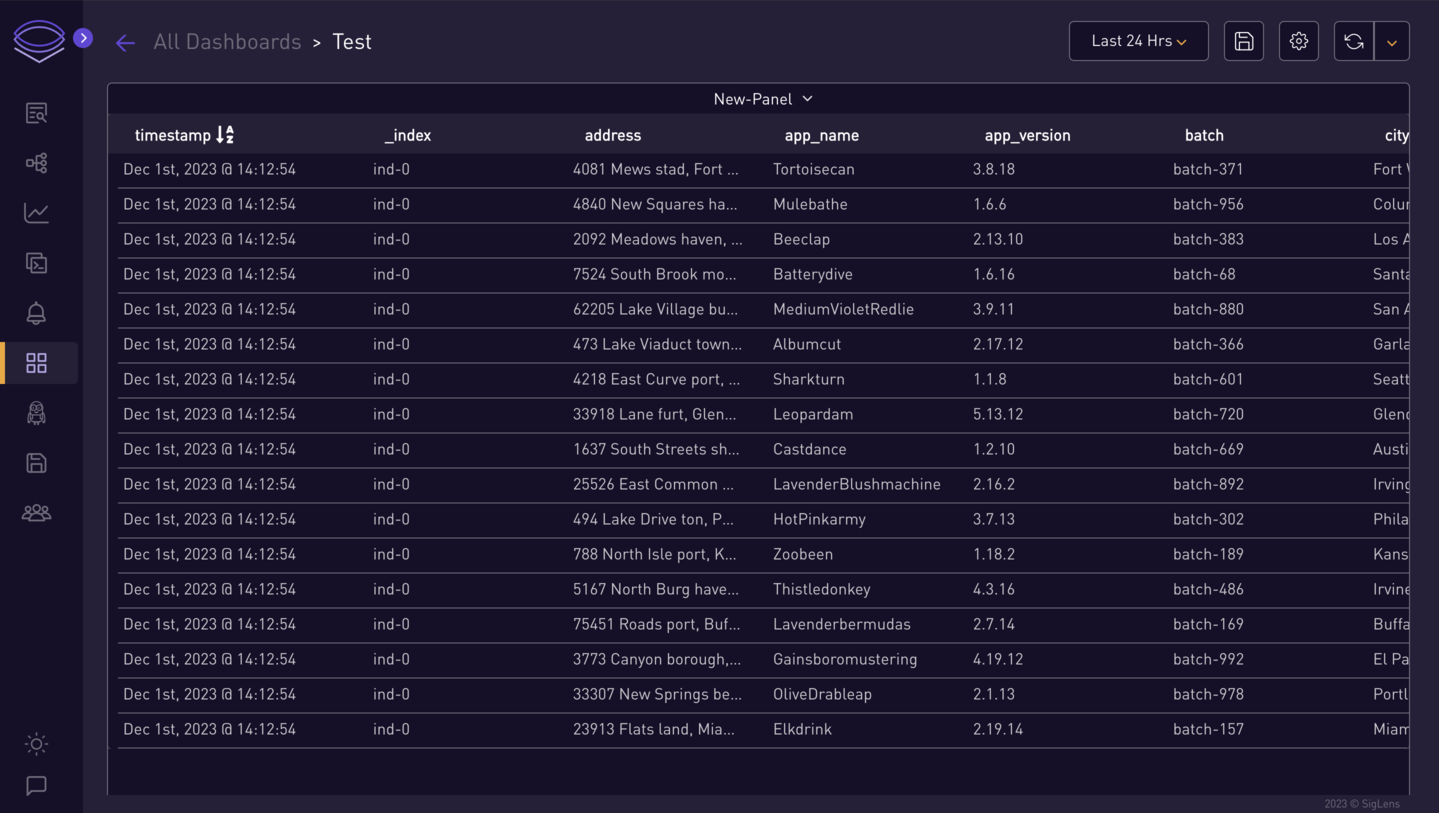Click batch-157 cell

point(1208,729)
